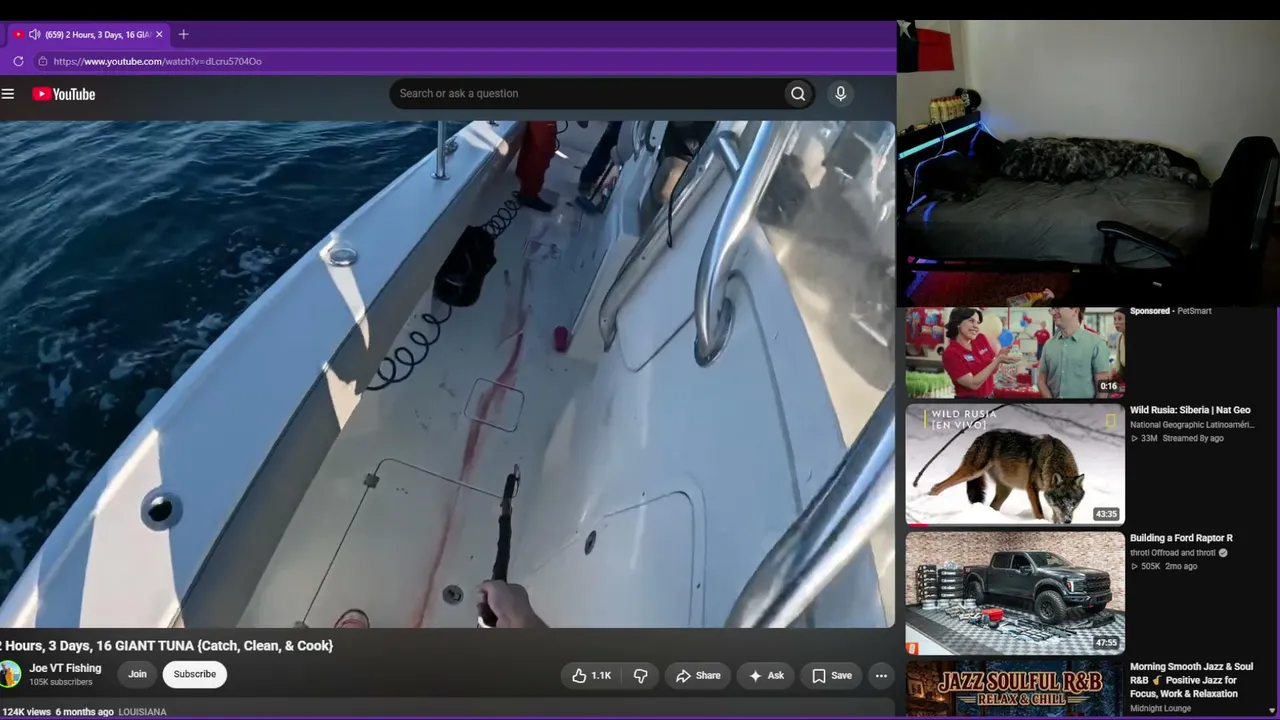
Task: Click the '124K views 6 months ago' text
Action: pos(57,712)
